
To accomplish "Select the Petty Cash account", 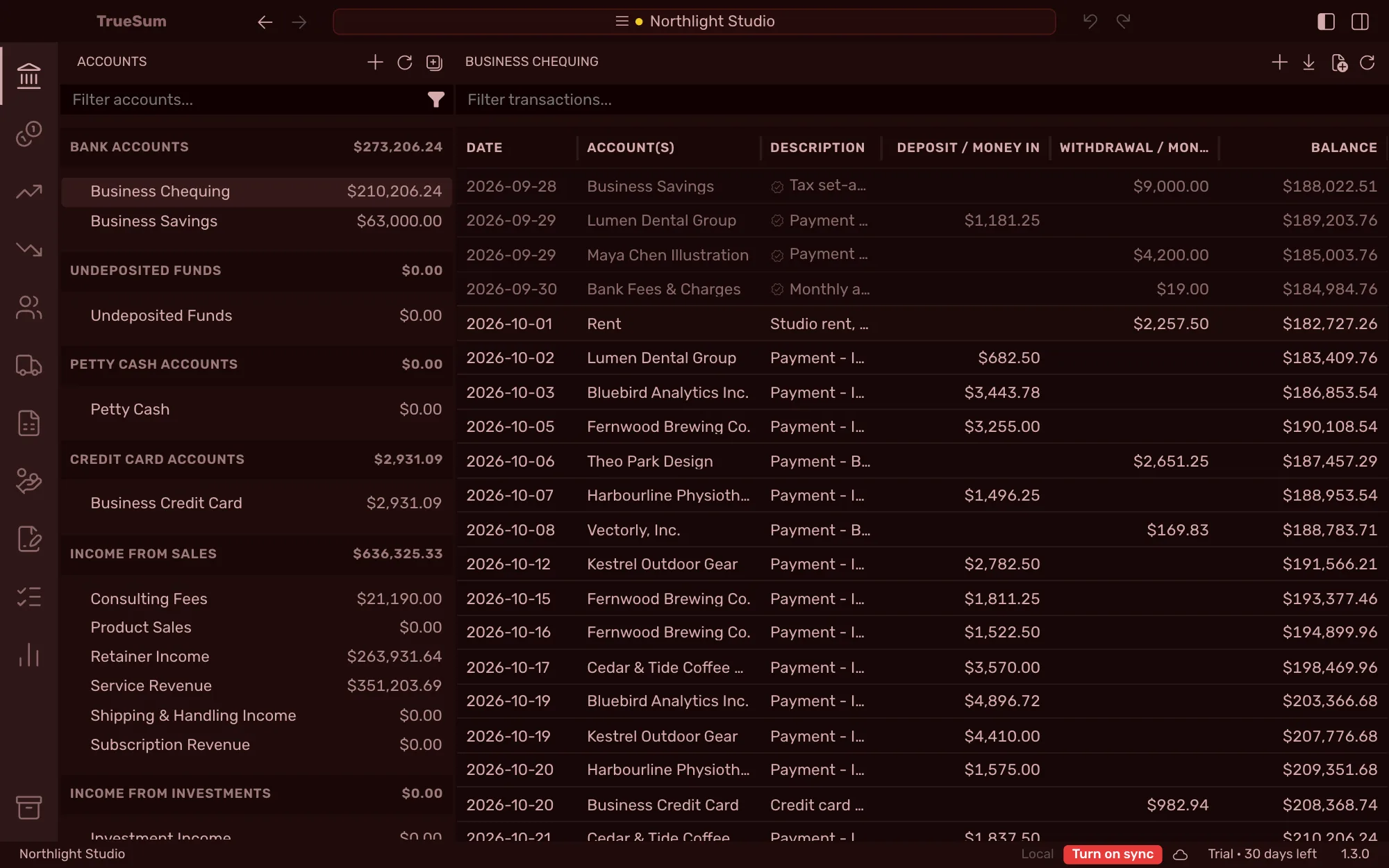I will (256, 410).
